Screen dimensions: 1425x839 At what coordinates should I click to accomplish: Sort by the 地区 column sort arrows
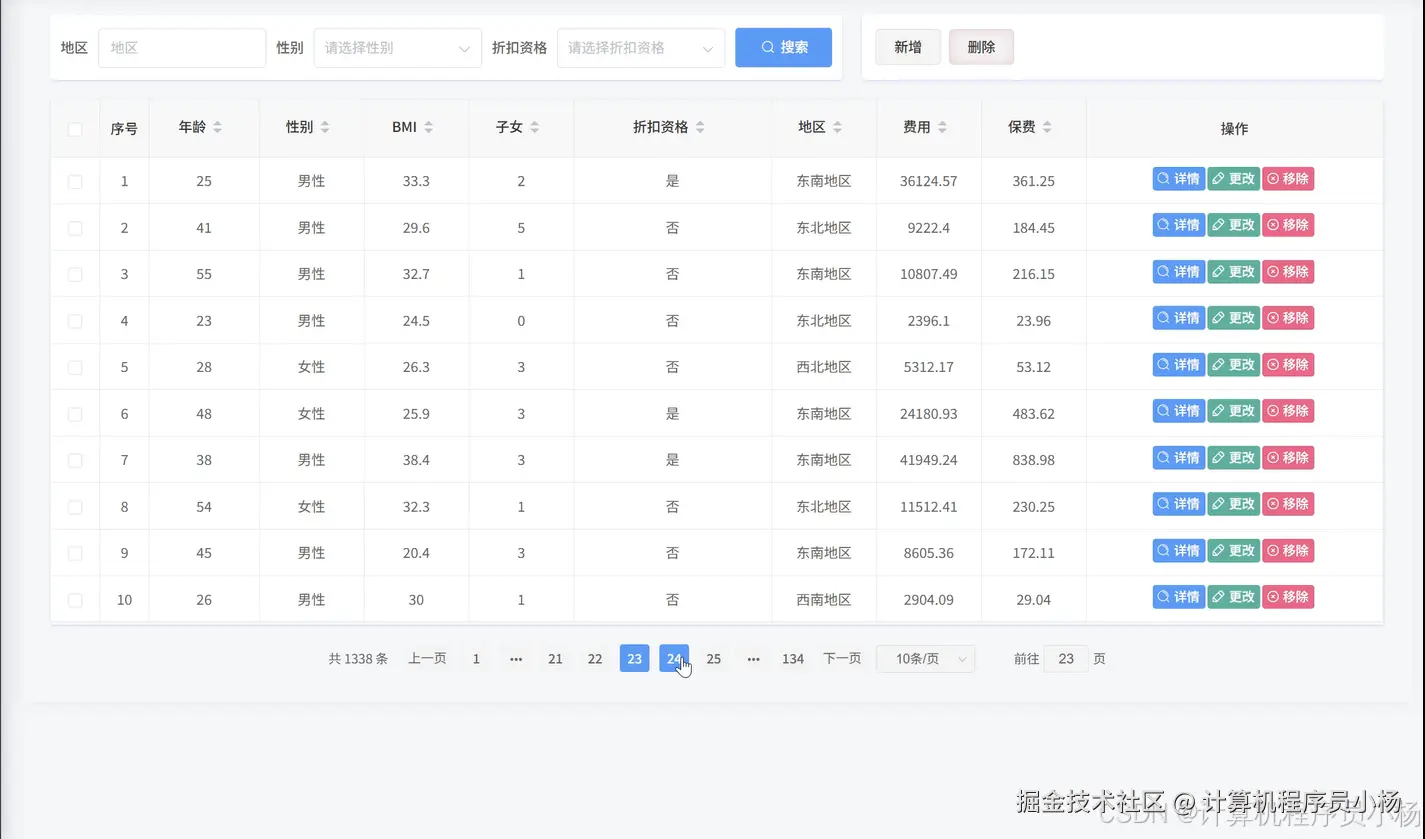coord(838,128)
